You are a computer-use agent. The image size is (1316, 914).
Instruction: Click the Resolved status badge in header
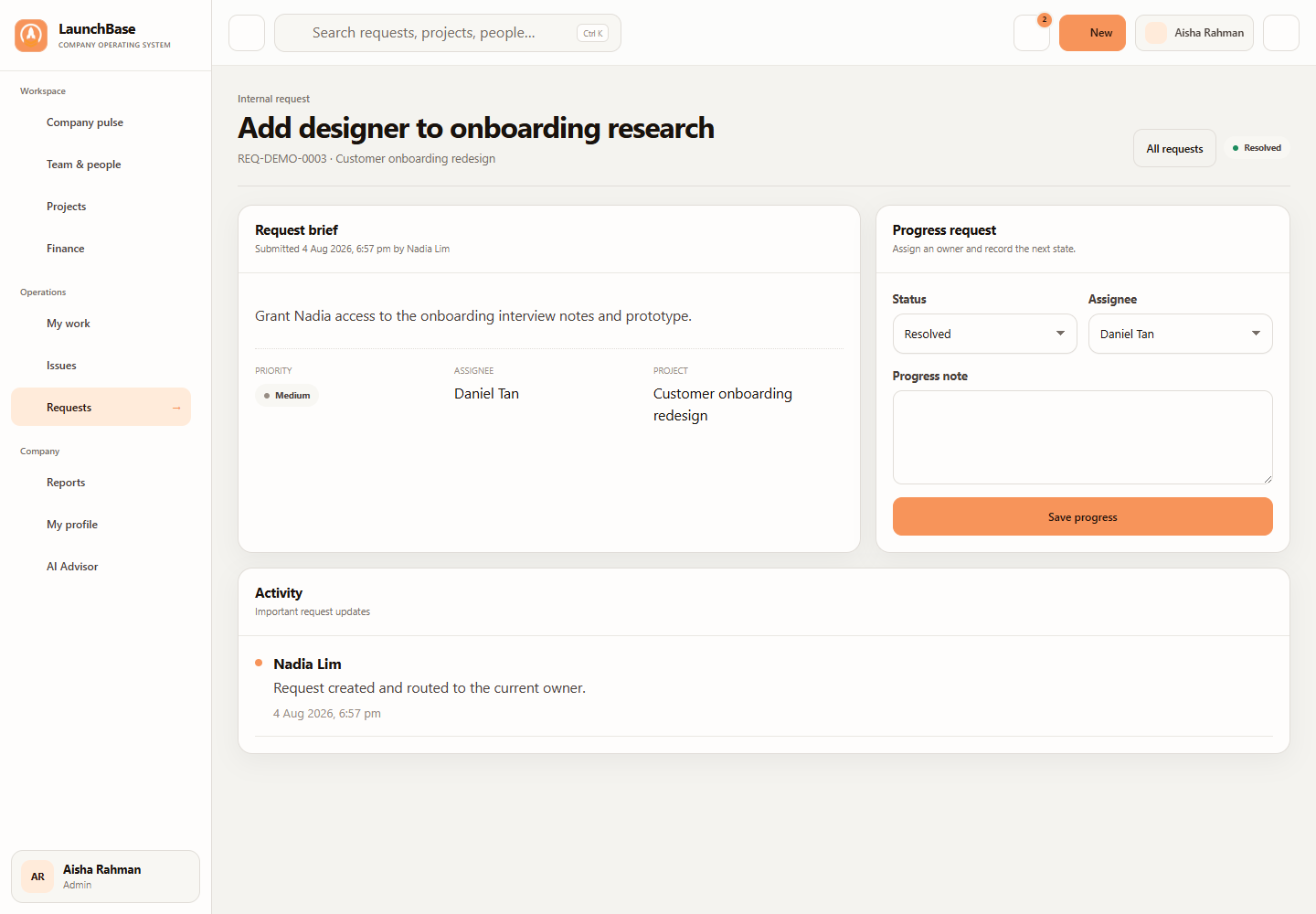(x=1257, y=148)
